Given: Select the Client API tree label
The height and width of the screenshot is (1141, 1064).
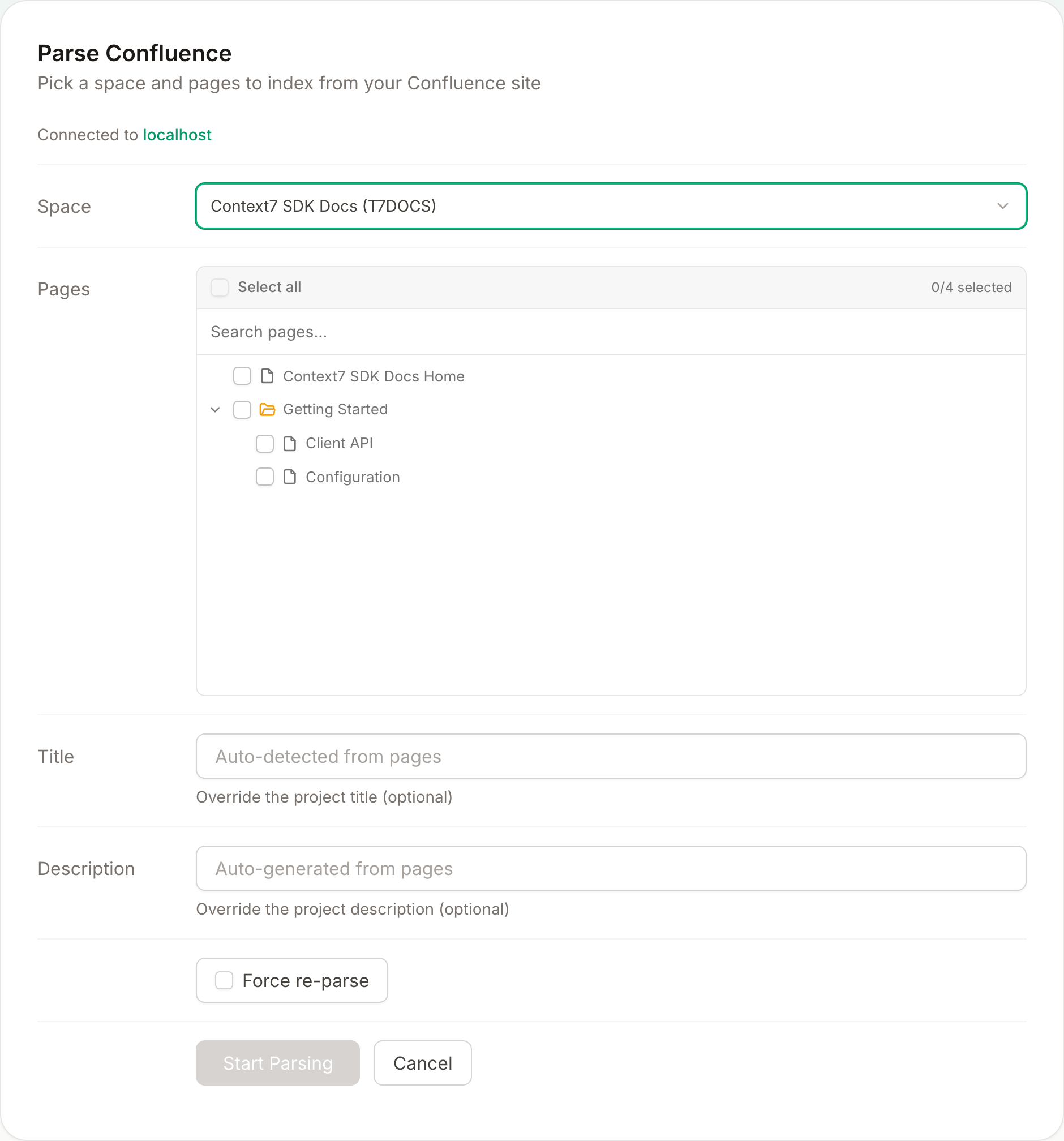Looking at the screenshot, I should (x=339, y=443).
